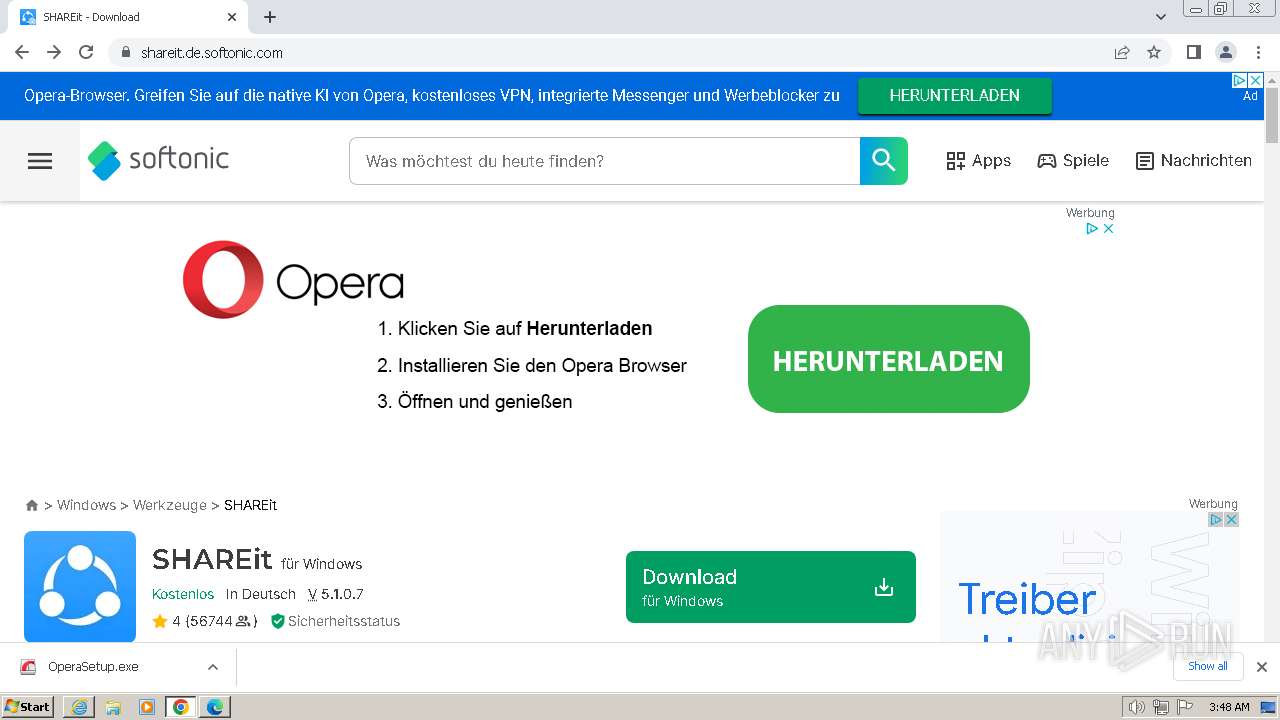Viewport: 1280px width, 720px height.
Task: Open the Nachrichten section
Action: pos(1194,161)
